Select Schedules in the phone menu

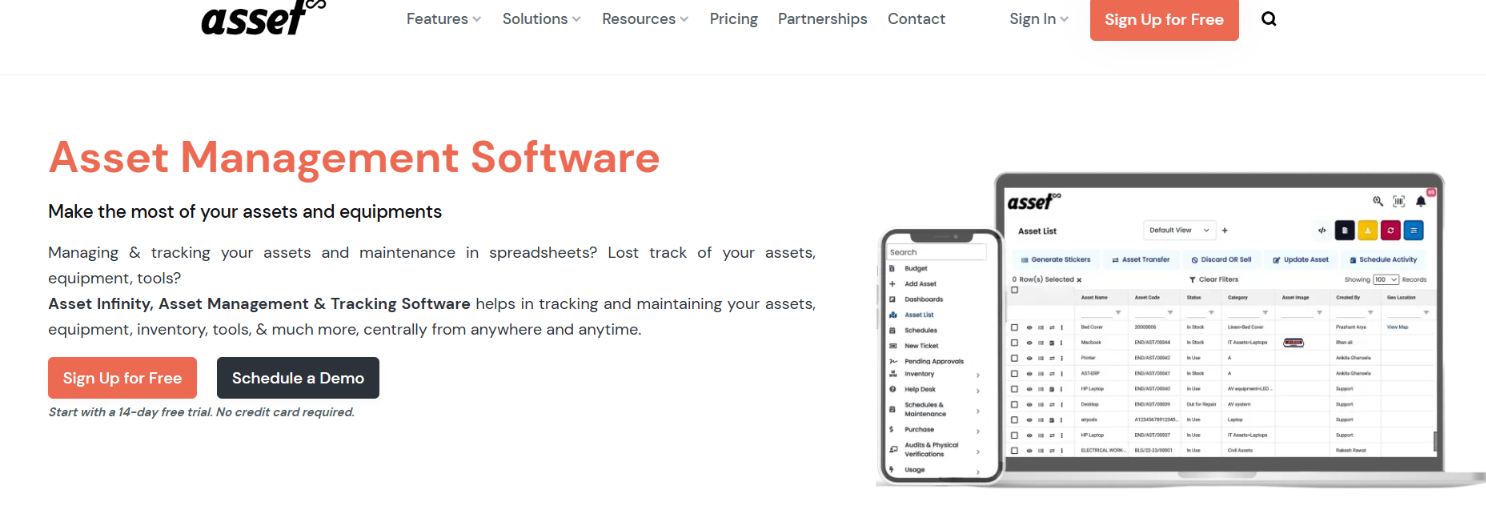coord(921,330)
